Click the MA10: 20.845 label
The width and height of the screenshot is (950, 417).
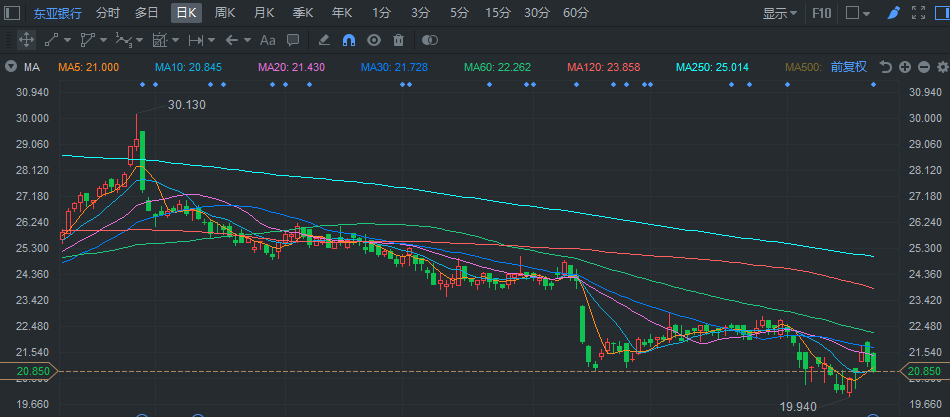click(188, 67)
